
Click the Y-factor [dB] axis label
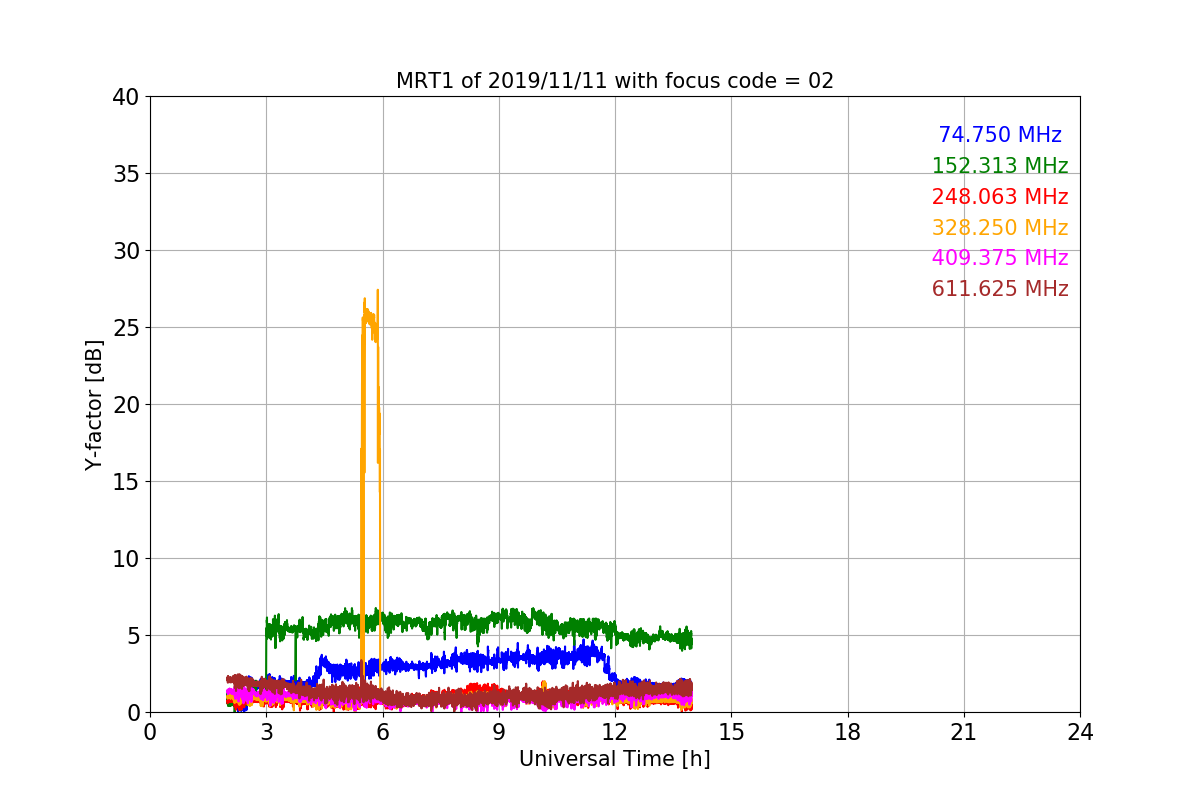coord(94,404)
